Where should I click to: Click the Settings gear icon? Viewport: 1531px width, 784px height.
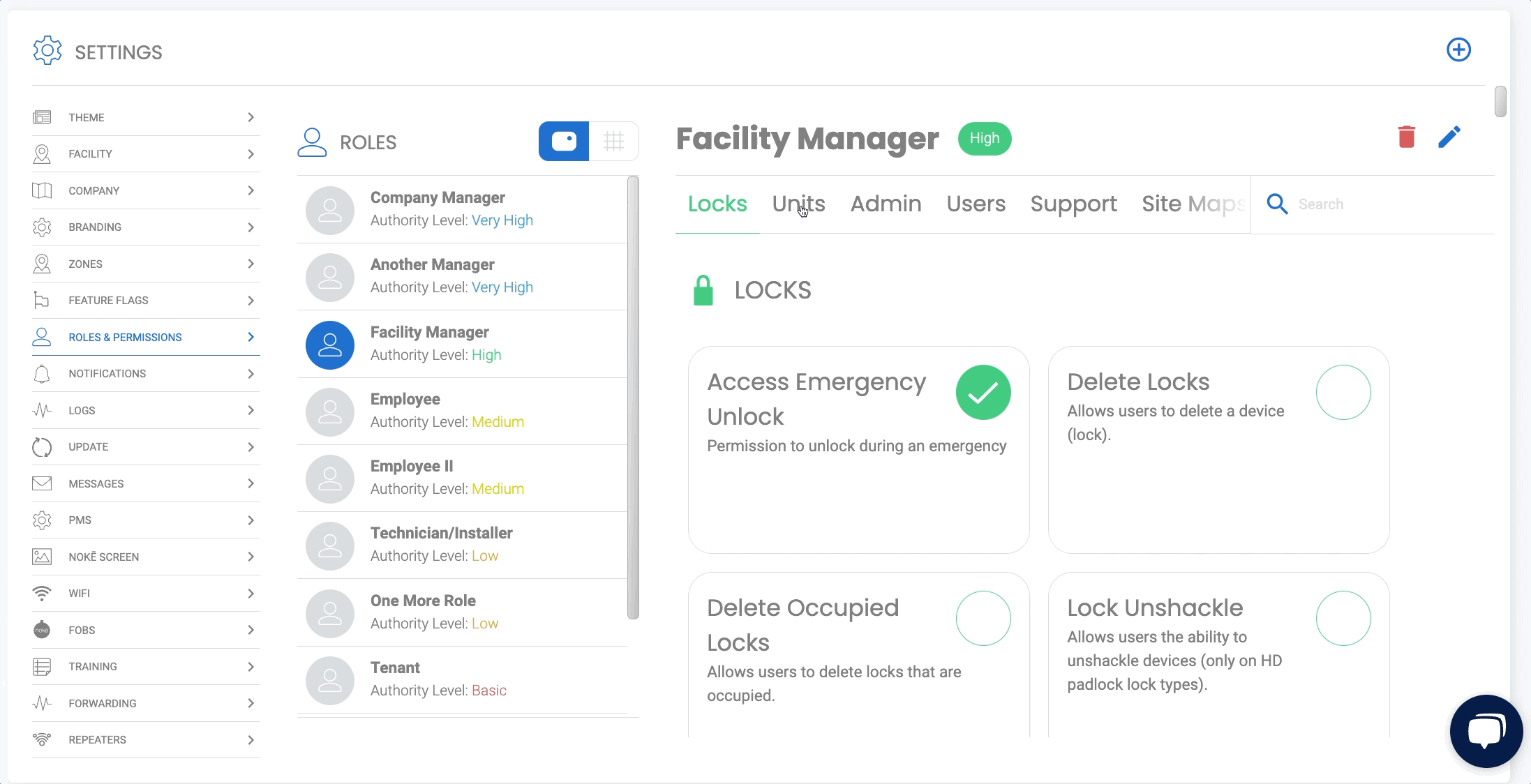47,51
